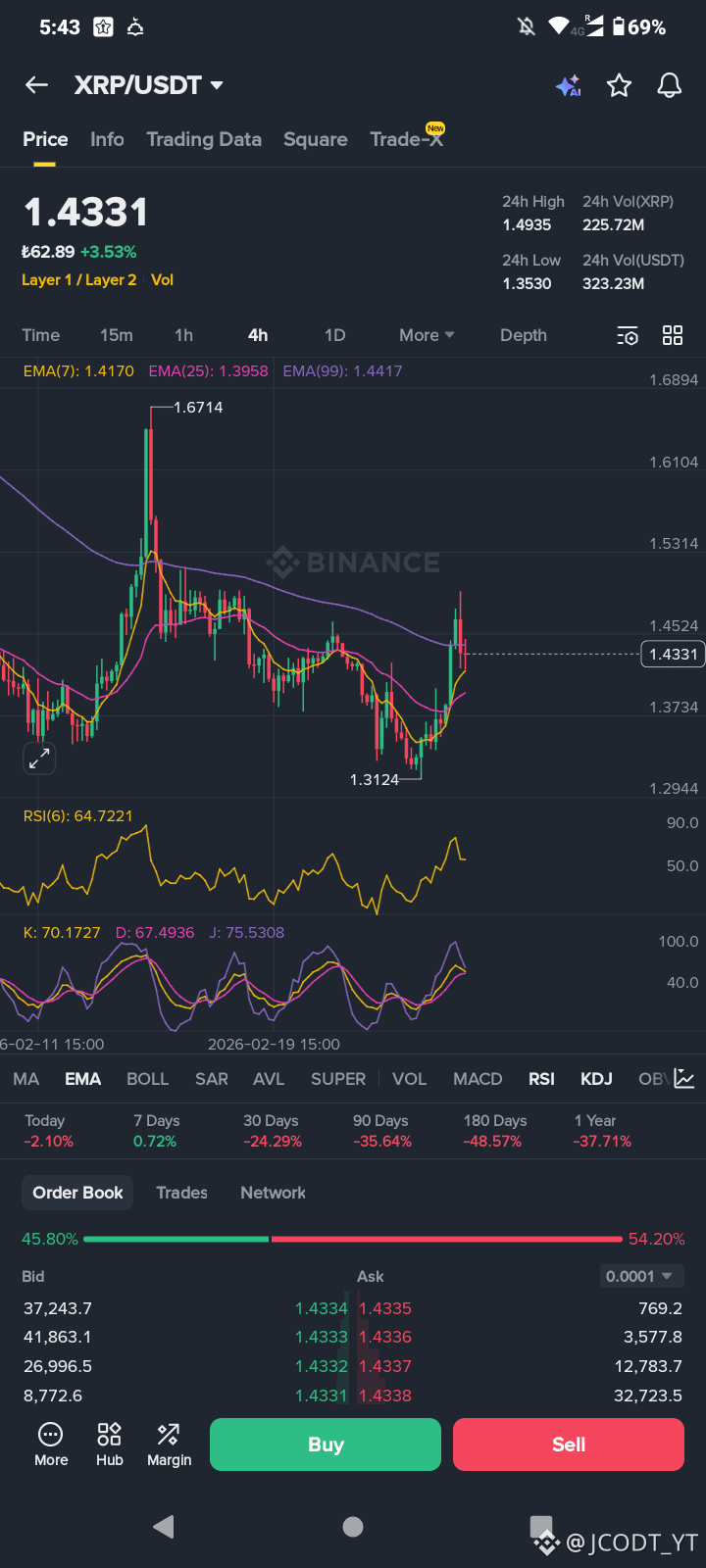
Task: Toggle the MACD indicator
Action: (478, 1079)
